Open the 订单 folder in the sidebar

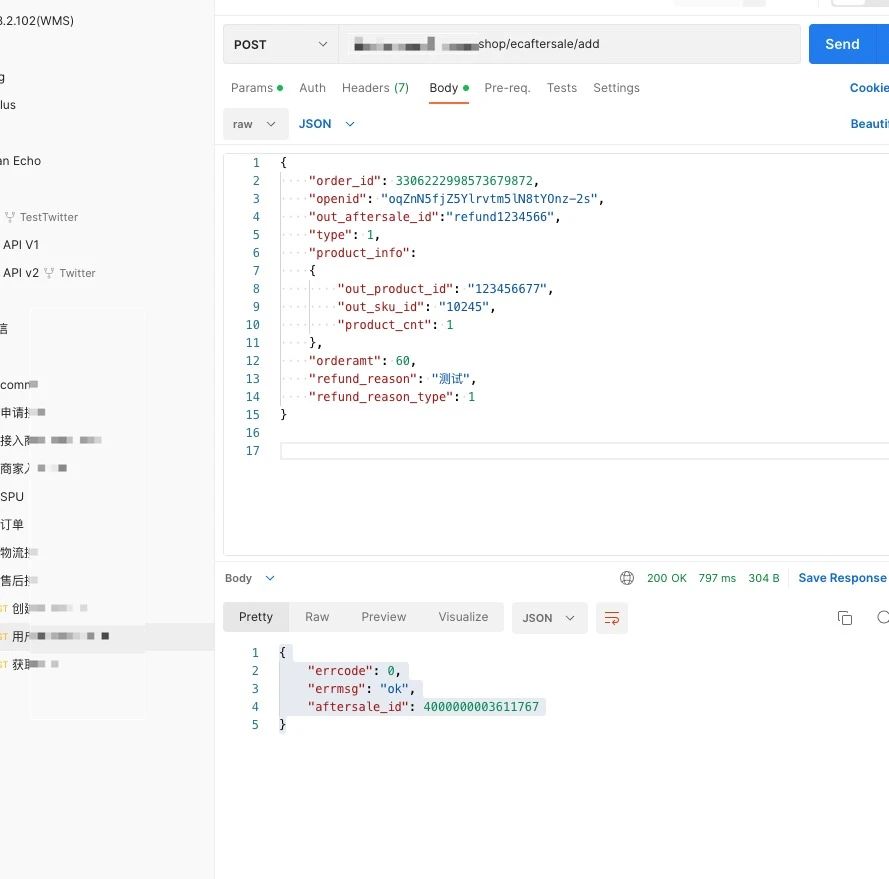[x=12, y=525]
